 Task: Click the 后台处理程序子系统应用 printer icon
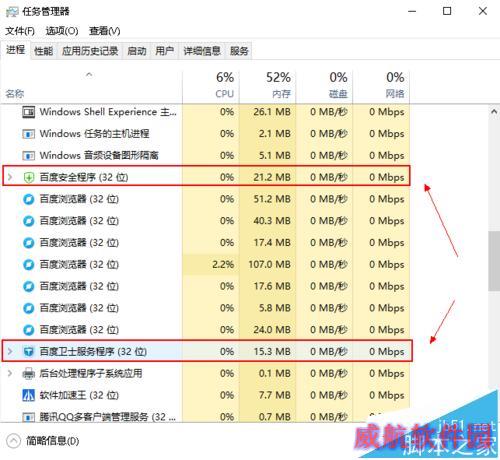click(29, 373)
